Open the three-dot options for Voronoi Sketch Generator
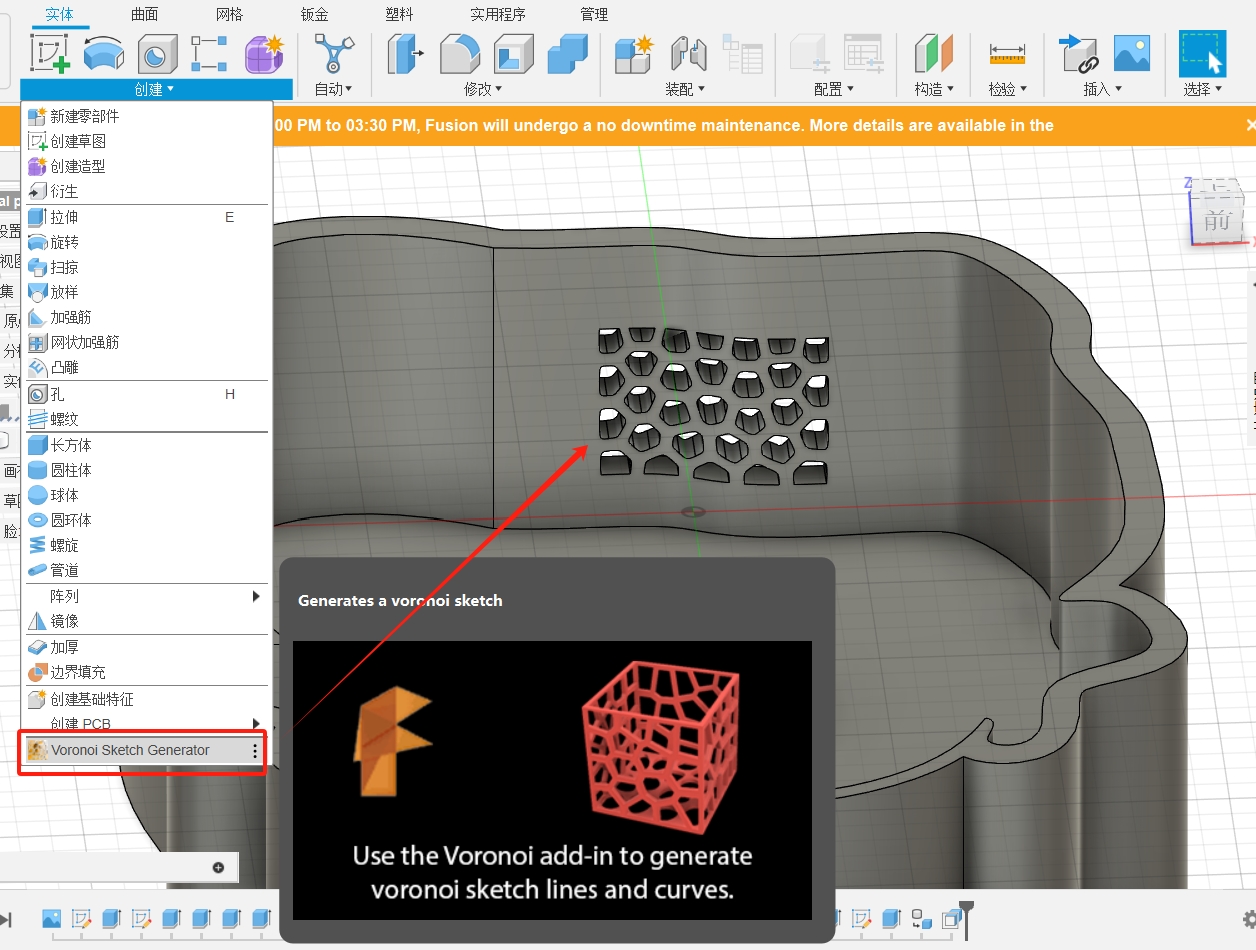 tap(255, 750)
